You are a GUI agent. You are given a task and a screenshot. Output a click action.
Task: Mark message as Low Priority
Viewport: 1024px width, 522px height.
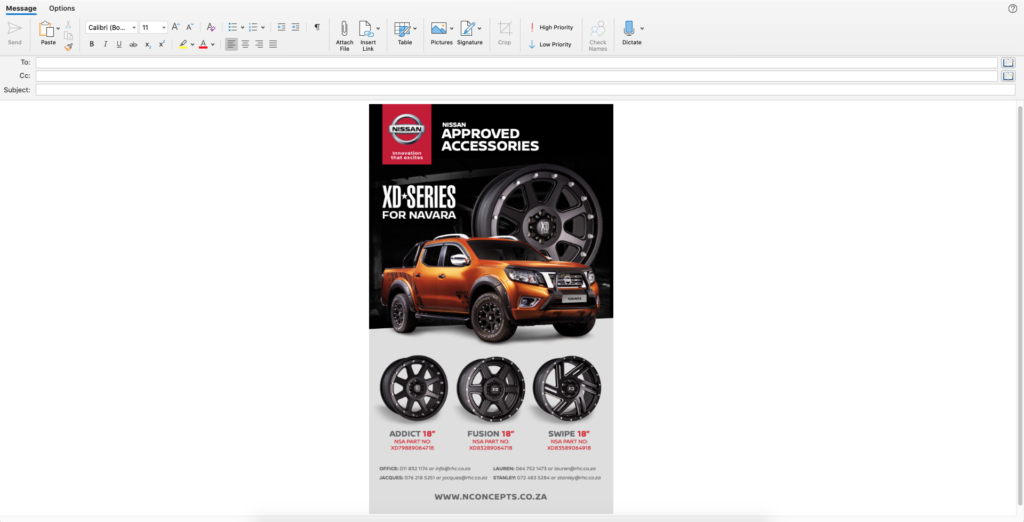pos(550,45)
